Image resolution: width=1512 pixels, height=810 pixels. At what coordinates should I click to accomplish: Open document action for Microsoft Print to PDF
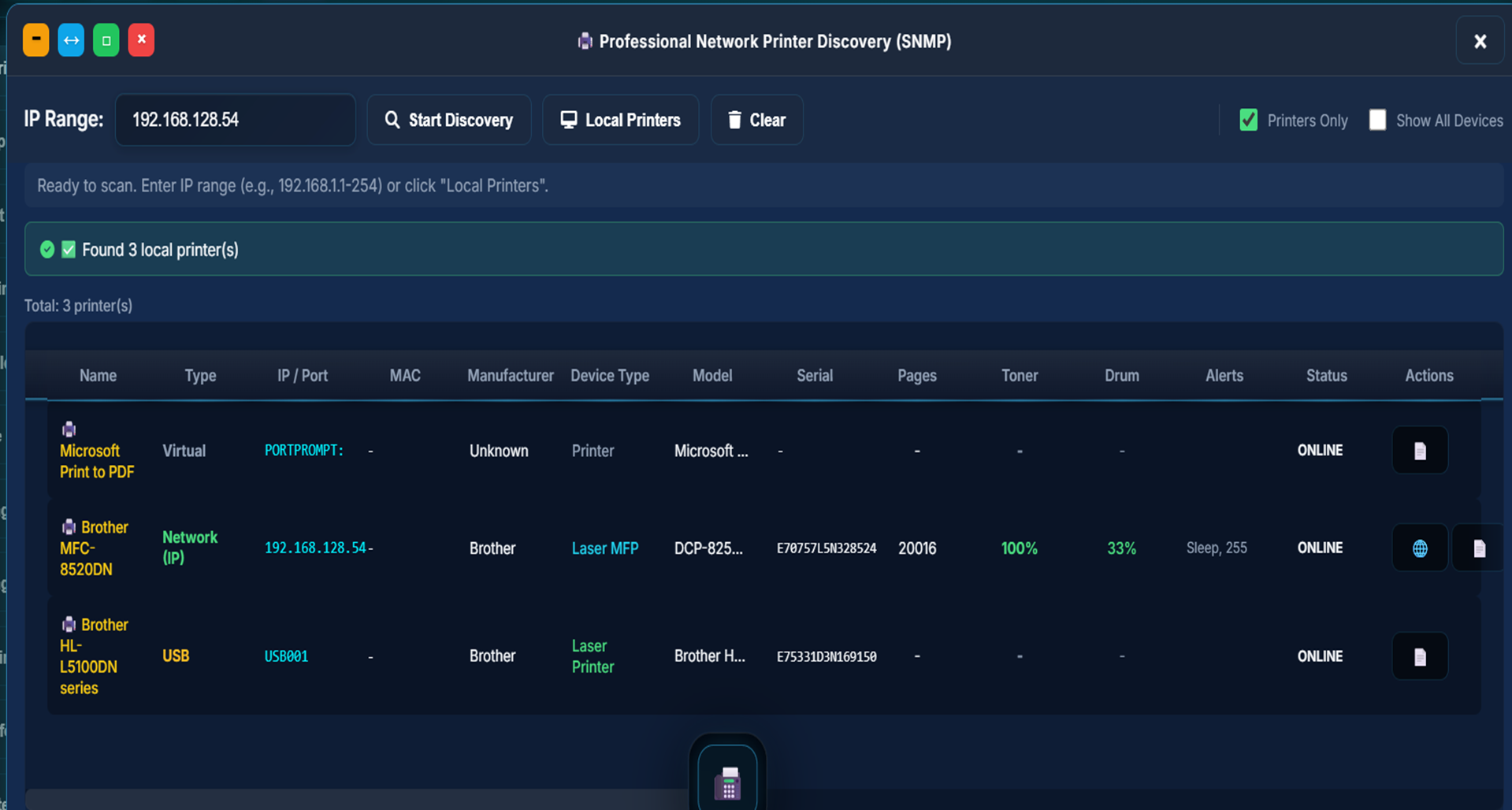[1420, 450]
